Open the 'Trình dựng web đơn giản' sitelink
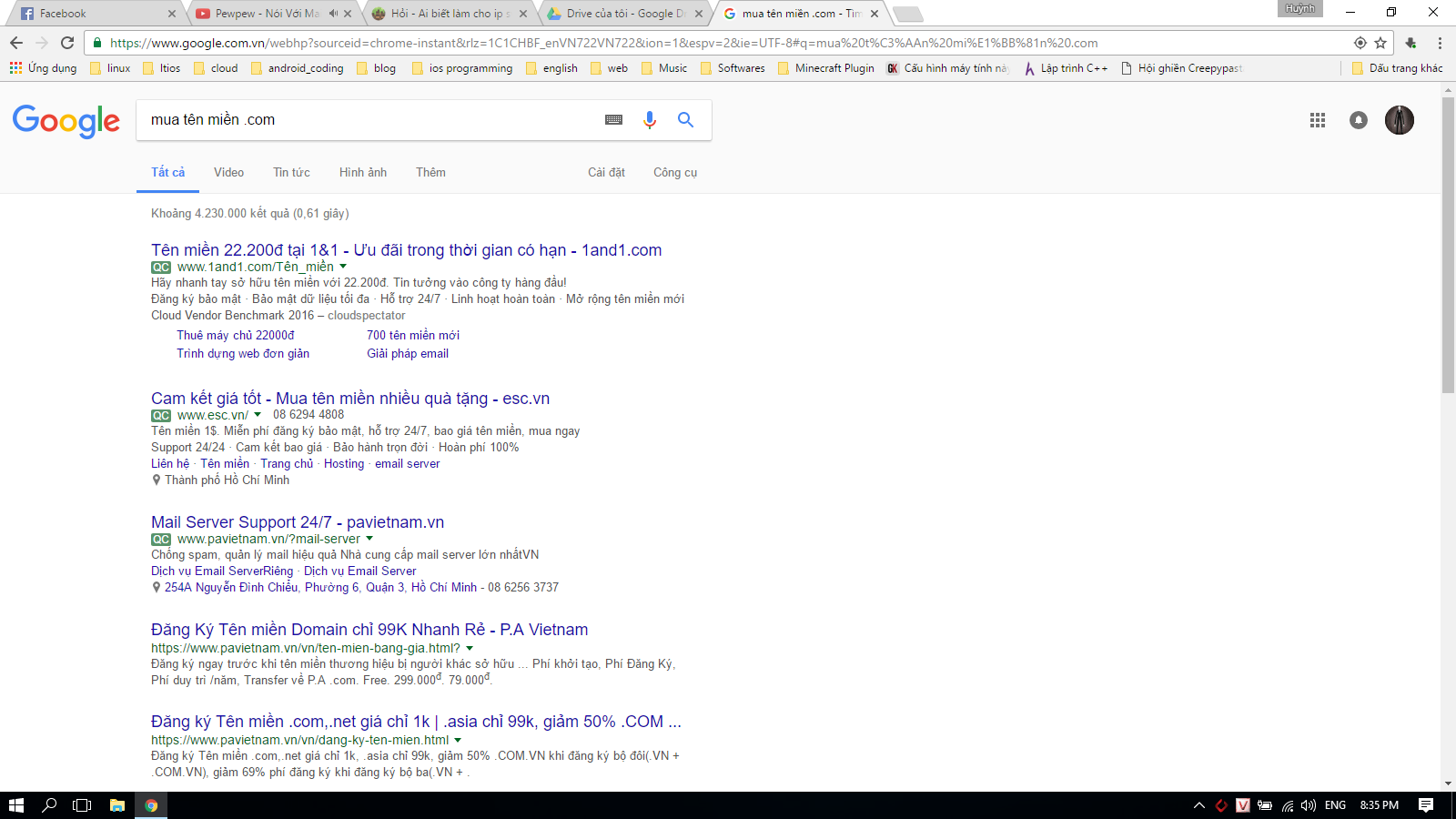The image size is (1456, 819). (x=243, y=353)
